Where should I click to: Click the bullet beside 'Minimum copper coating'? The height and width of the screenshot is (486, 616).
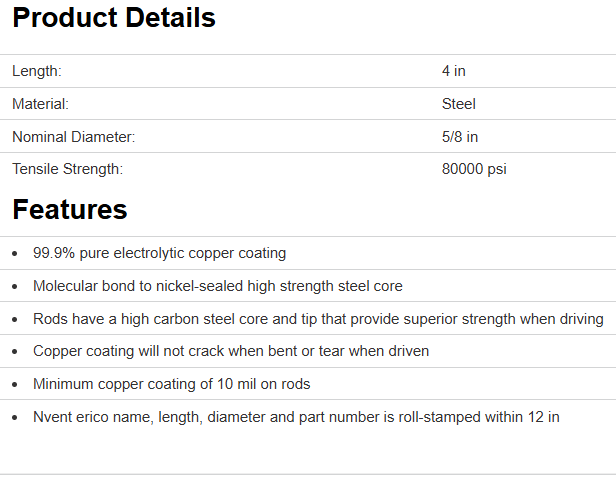point(14,385)
